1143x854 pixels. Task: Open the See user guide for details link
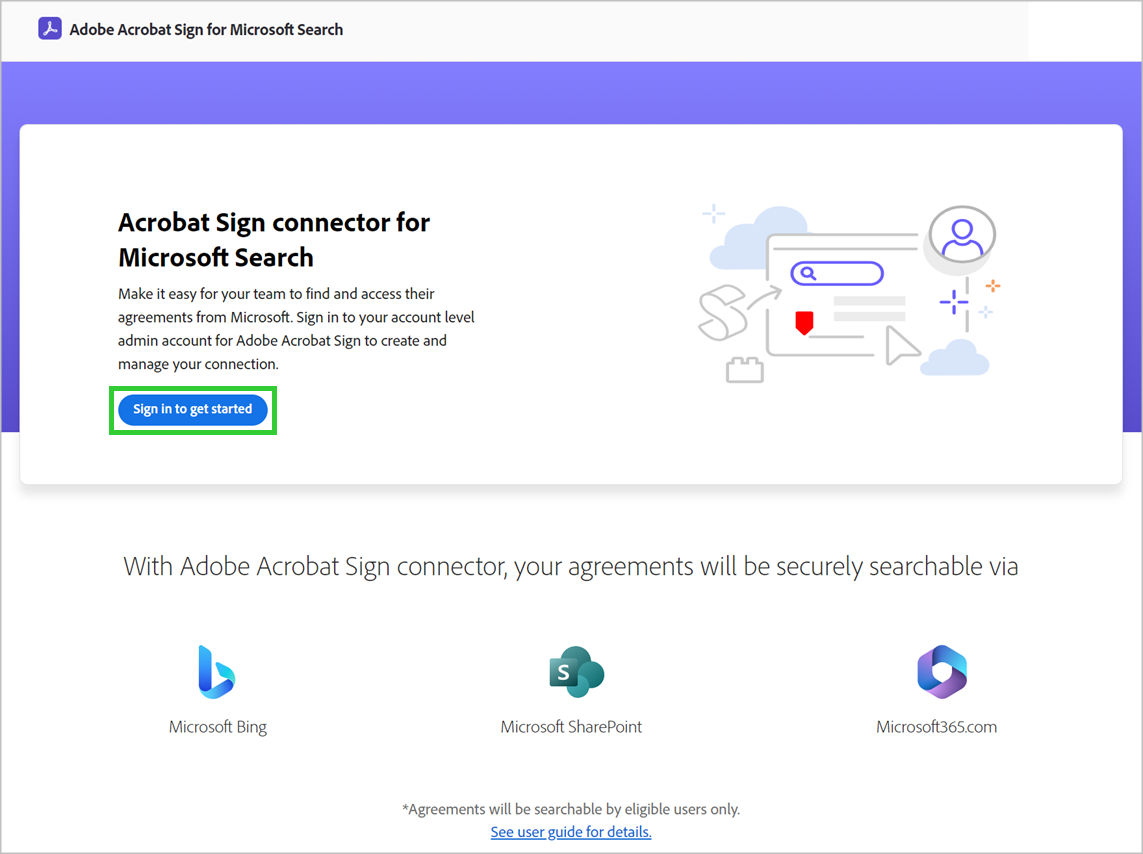(571, 831)
